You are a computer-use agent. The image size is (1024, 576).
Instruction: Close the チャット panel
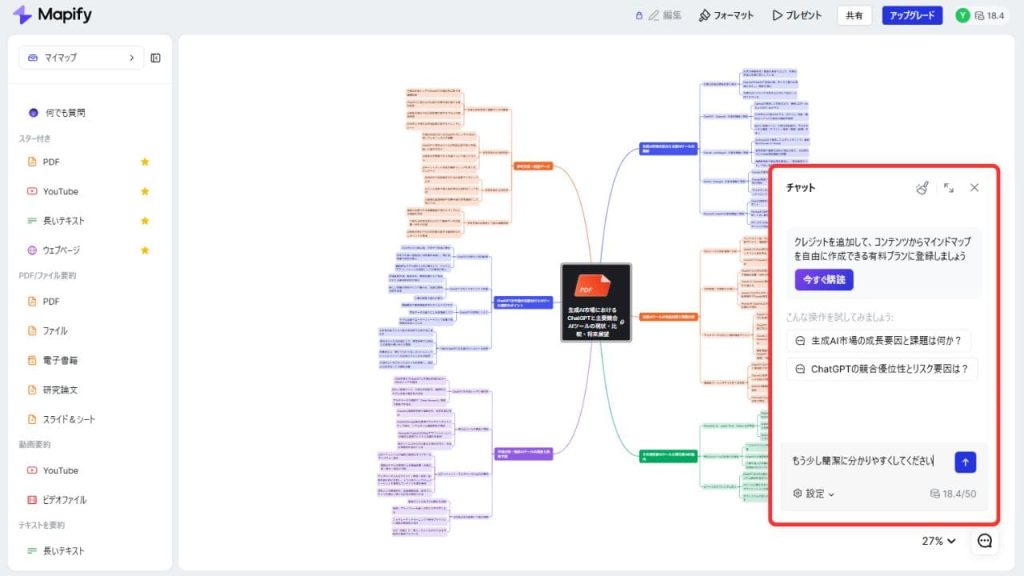click(x=974, y=188)
